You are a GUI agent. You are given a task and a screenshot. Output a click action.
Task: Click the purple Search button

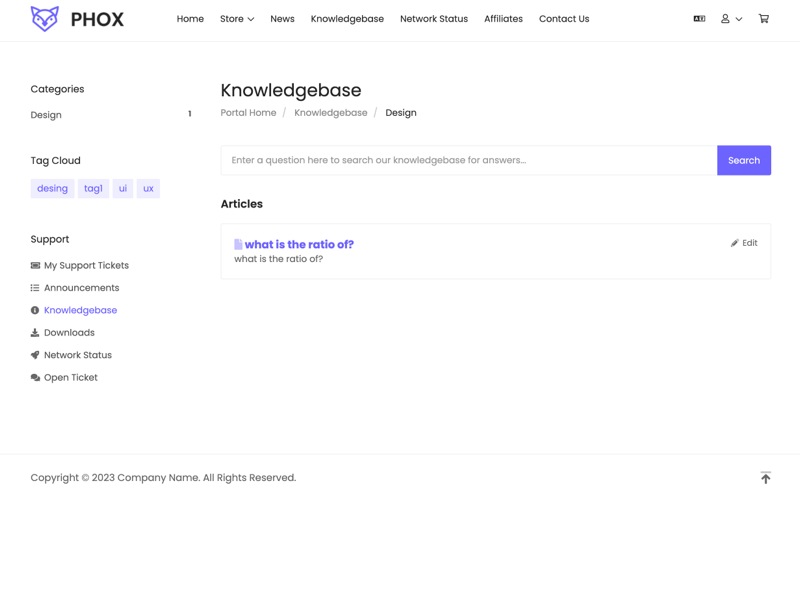coord(743,160)
